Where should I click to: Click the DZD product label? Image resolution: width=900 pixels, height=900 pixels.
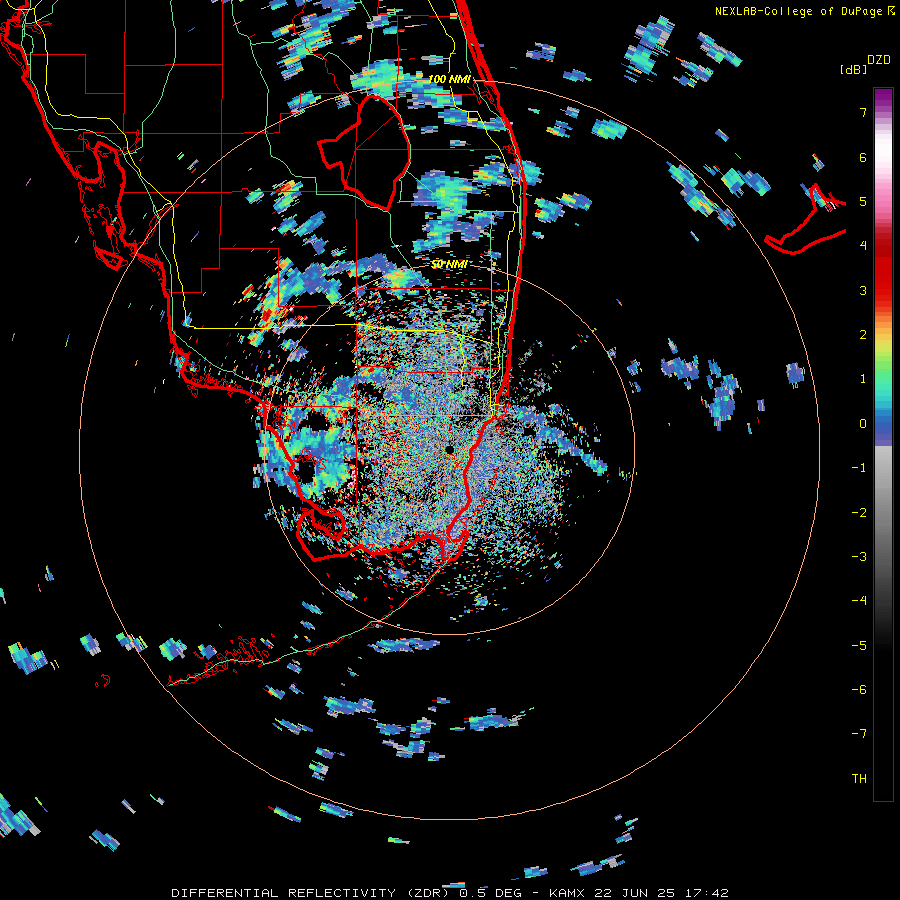[878, 60]
